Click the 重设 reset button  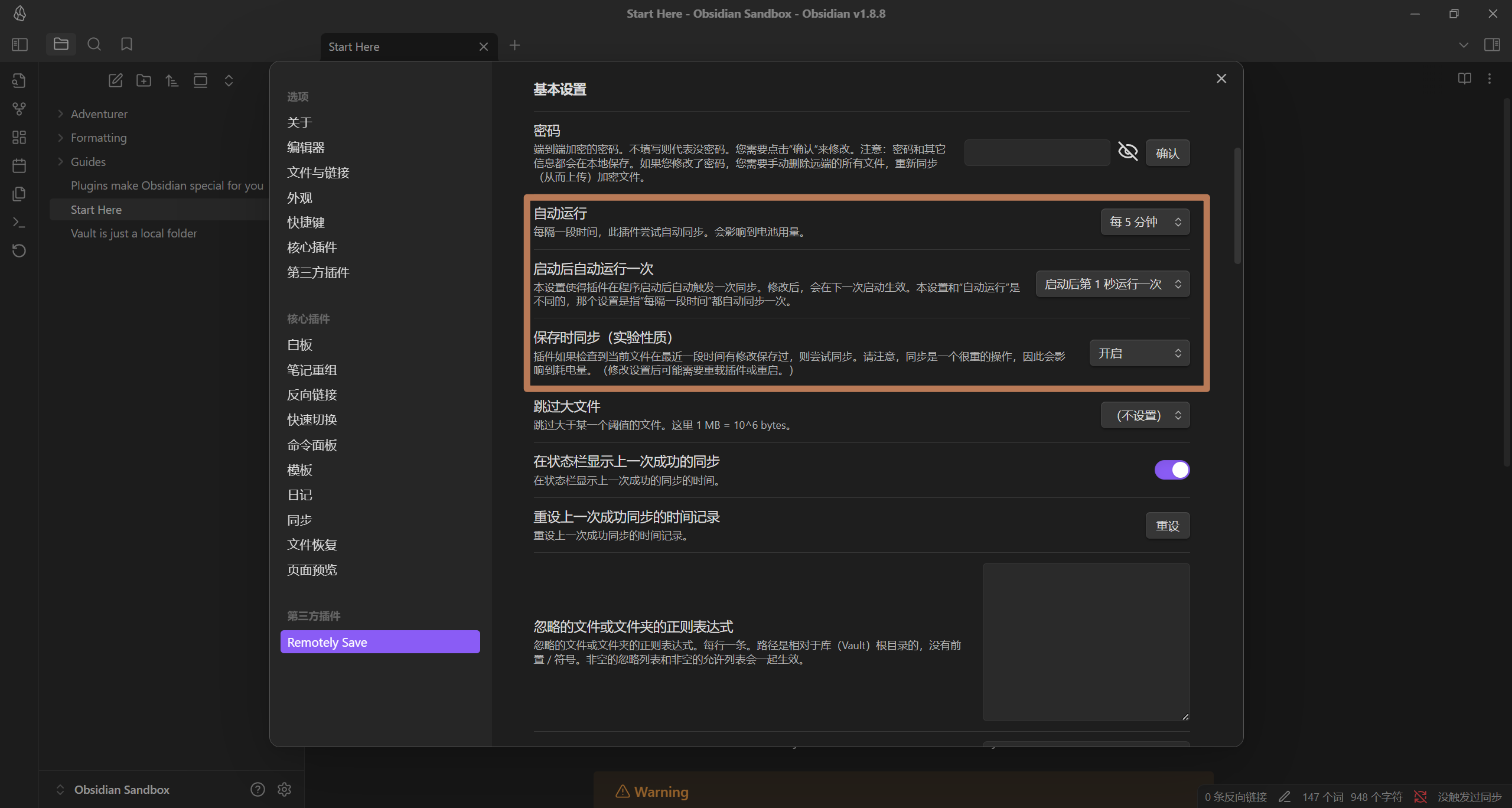point(1167,526)
